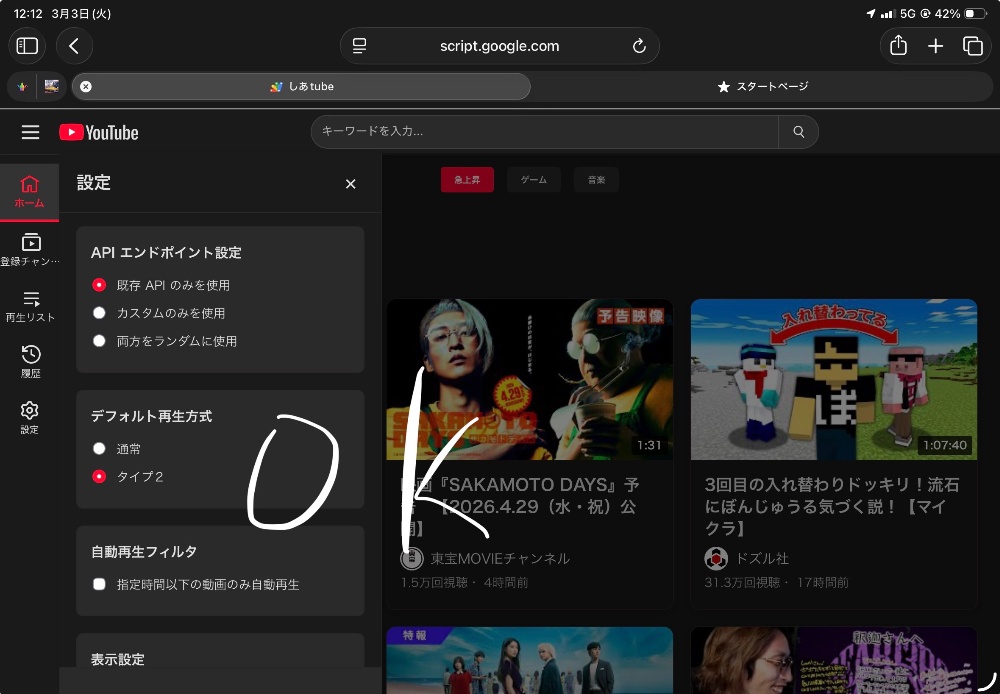Click the search magnifier button
Screen dimensions: 1000x694
pyautogui.click(x=798, y=132)
